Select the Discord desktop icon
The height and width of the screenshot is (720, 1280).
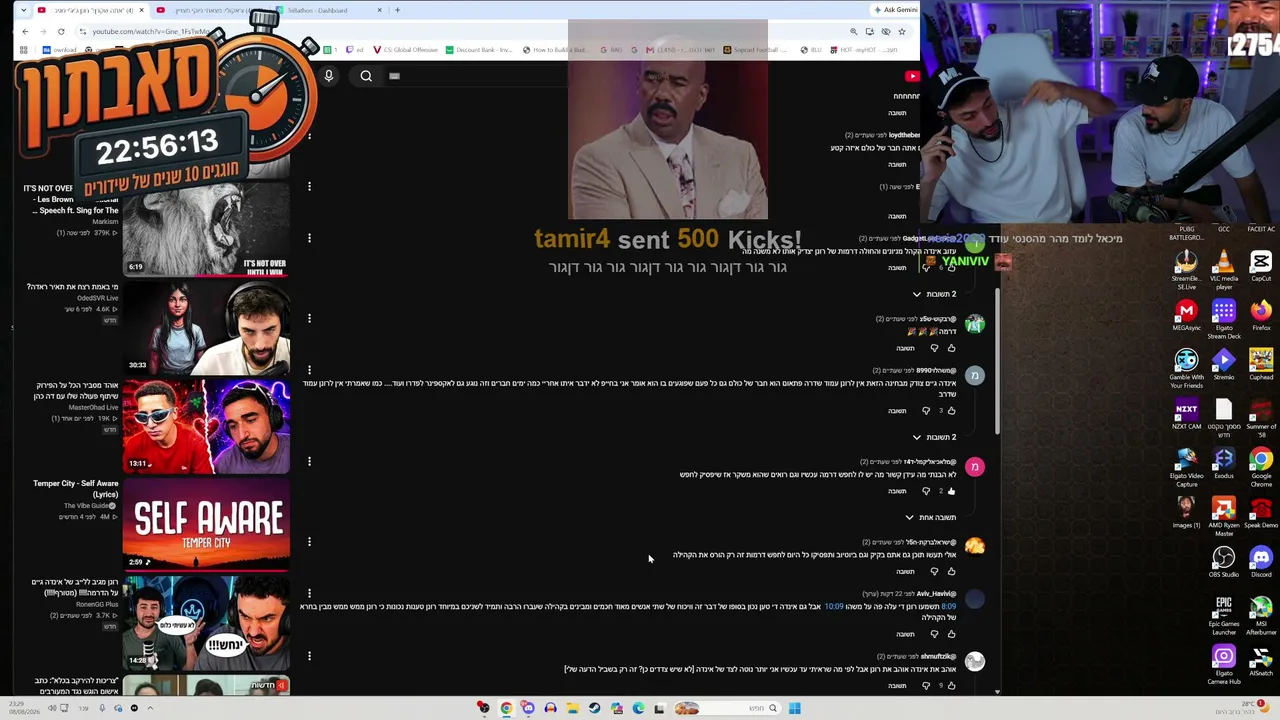[x=1261, y=562]
